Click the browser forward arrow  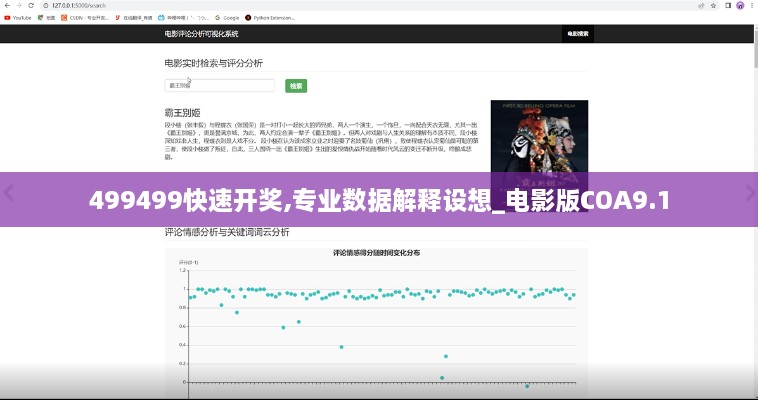point(19,5)
